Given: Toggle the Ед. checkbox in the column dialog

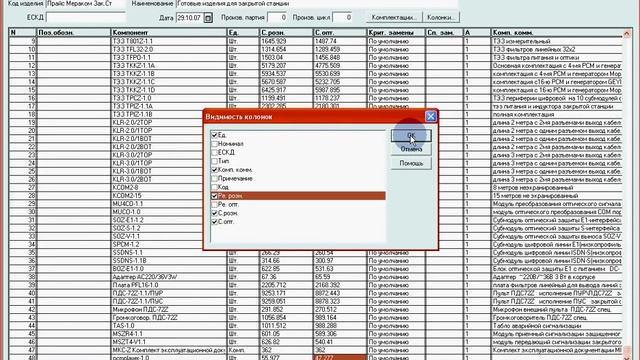Looking at the screenshot, I should [x=214, y=135].
